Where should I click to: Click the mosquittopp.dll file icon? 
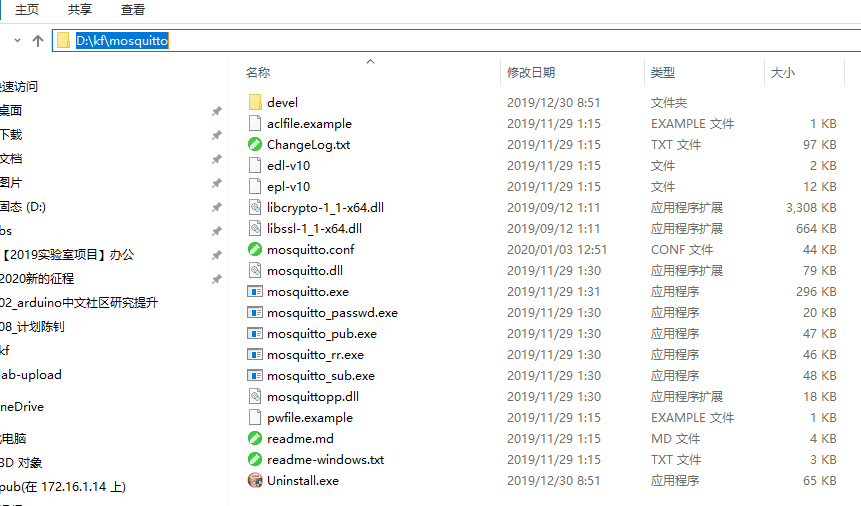(255, 397)
